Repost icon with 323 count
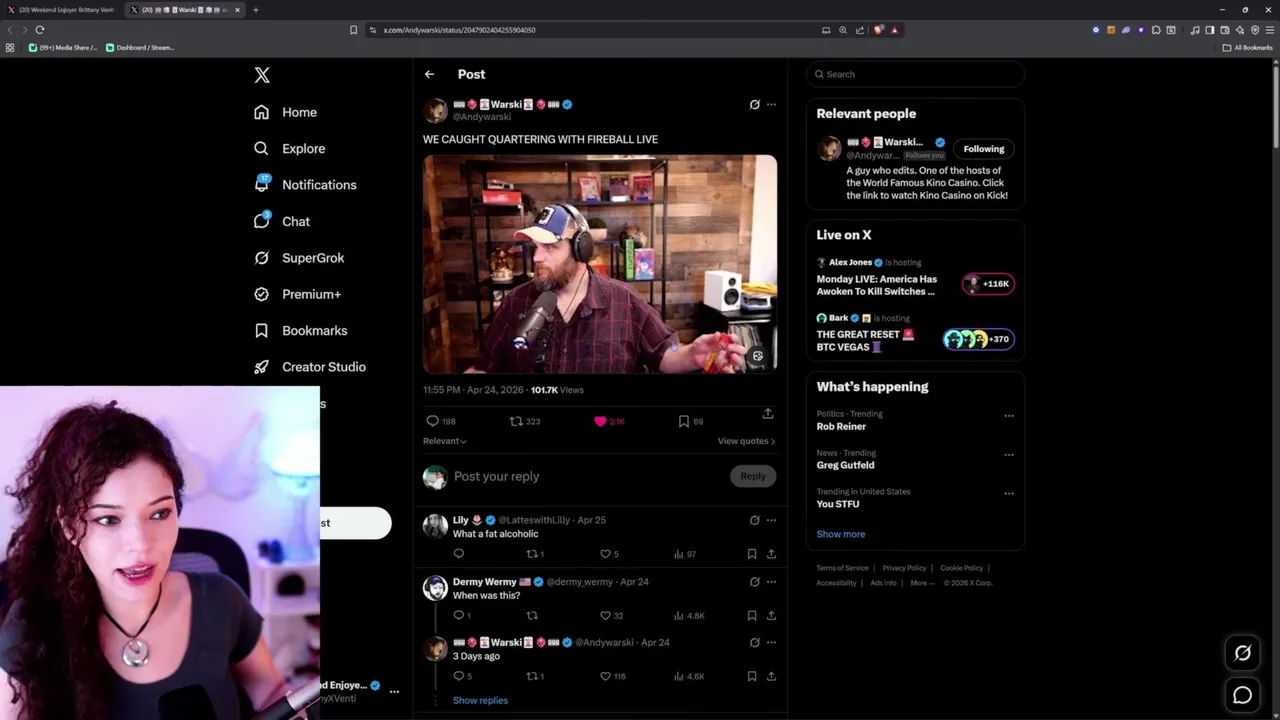This screenshot has height=720, width=1280. 516,421
